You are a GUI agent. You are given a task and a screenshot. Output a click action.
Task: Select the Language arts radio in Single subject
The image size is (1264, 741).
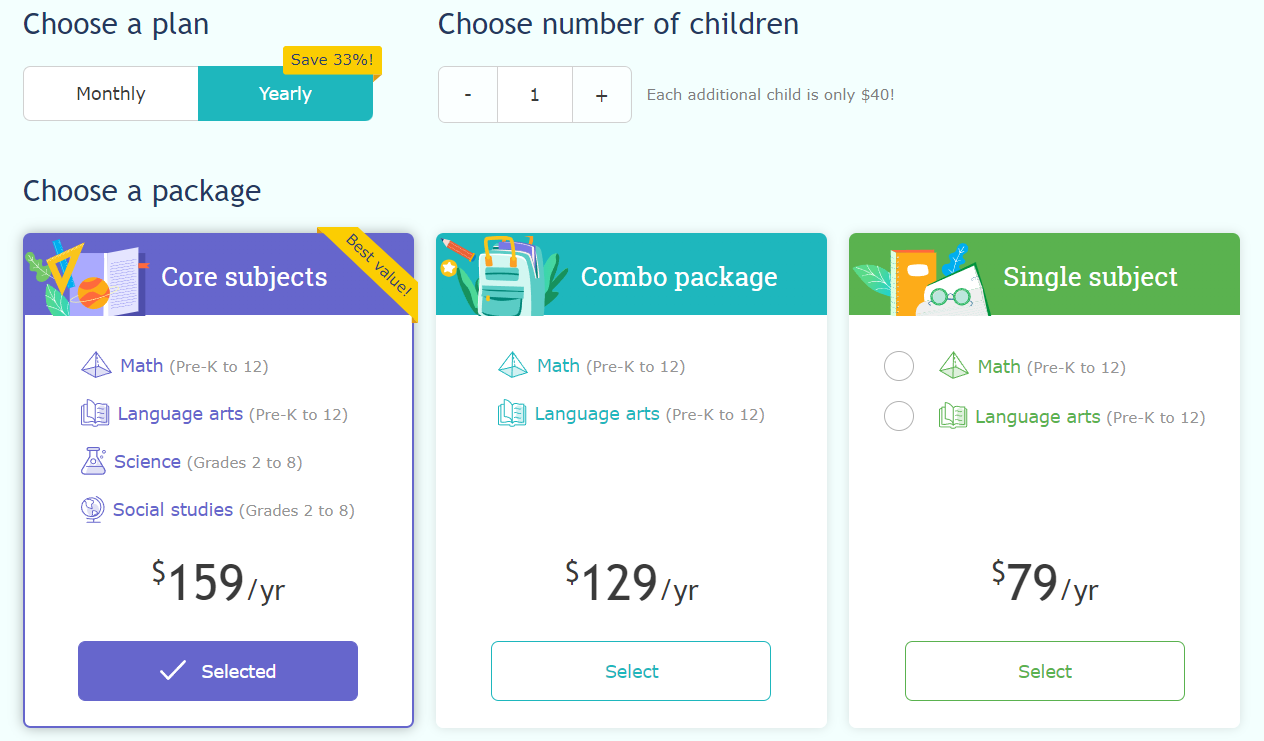click(x=899, y=416)
